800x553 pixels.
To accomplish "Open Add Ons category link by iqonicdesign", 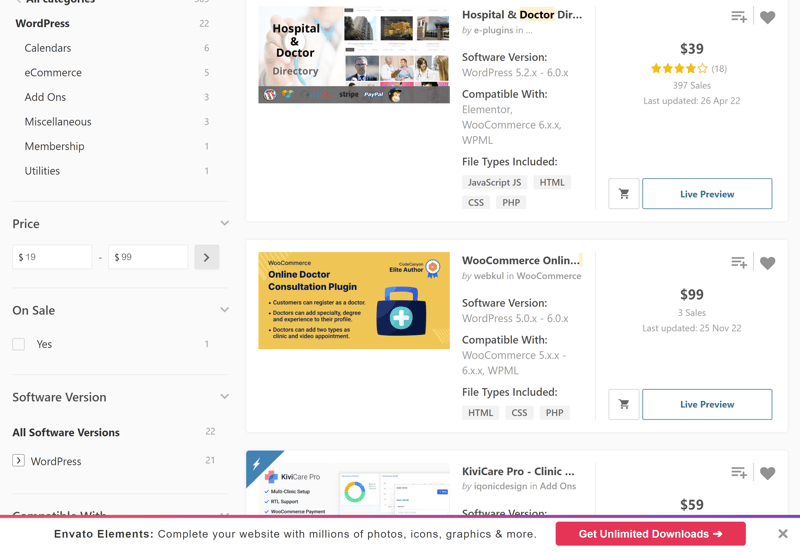I will [x=558, y=486].
